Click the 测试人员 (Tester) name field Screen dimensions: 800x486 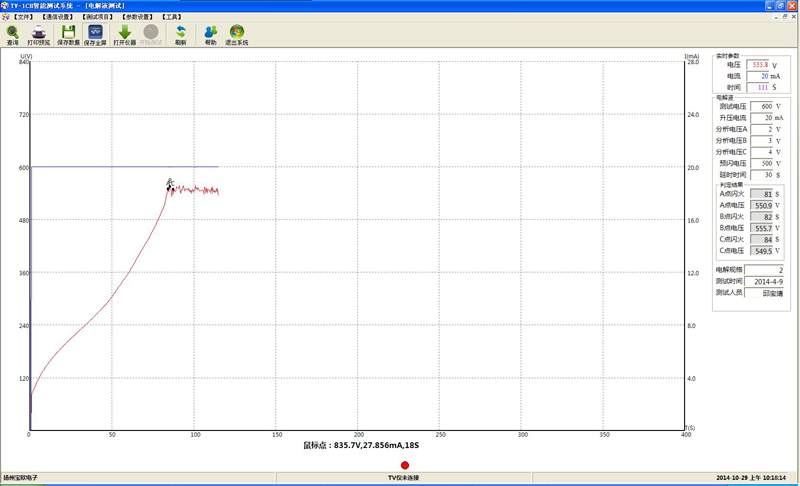point(766,293)
